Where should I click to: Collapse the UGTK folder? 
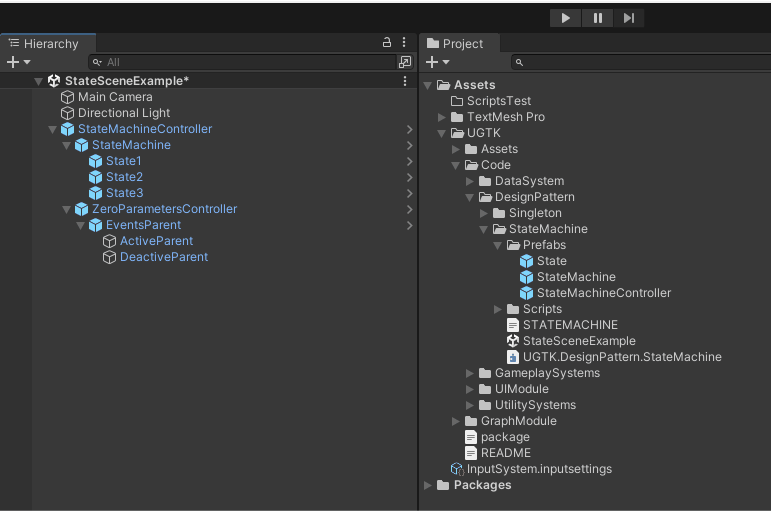[x=442, y=133]
